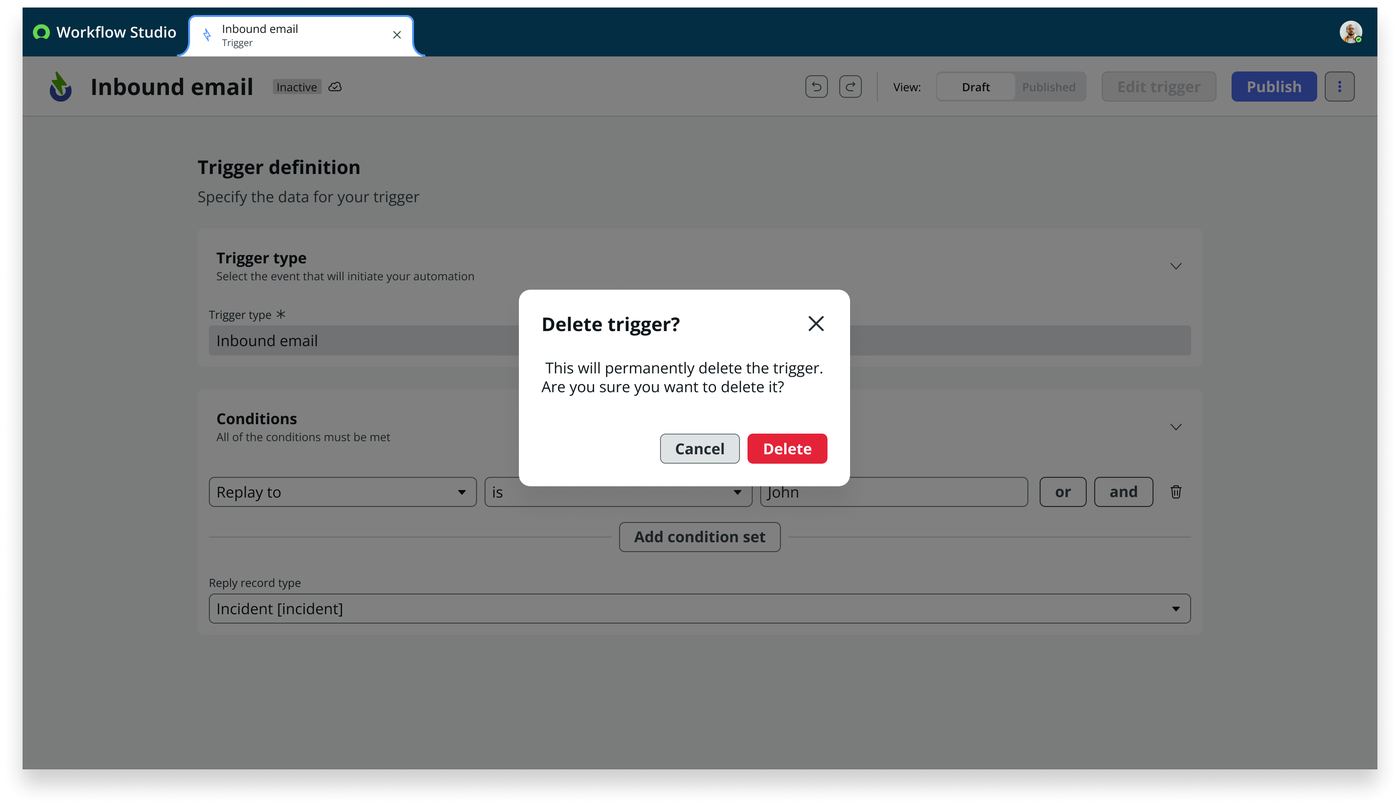
Task: Click the trash icon beside the condition row
Action: (x=1176, y=492)
